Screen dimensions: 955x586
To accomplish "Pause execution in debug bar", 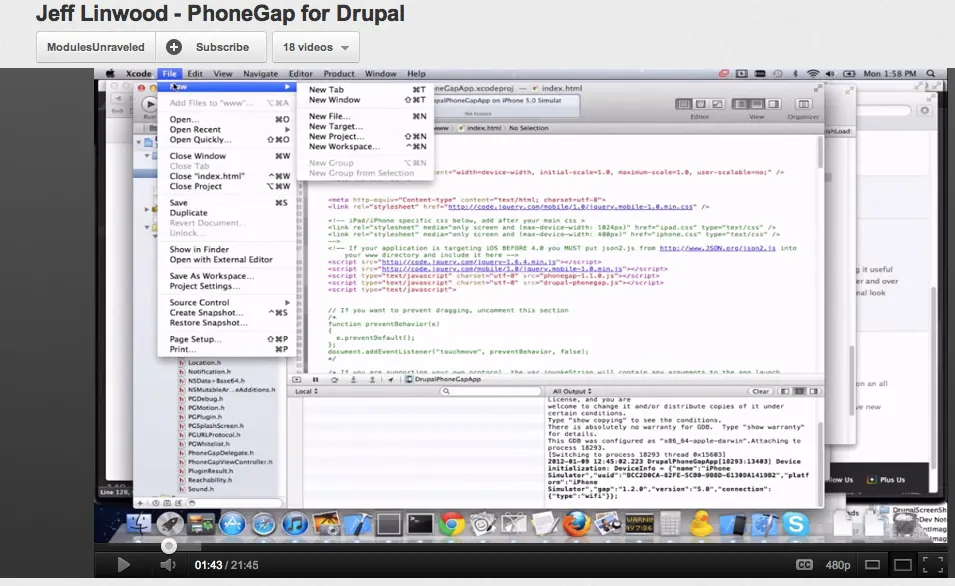I will [x=315, y=379].
